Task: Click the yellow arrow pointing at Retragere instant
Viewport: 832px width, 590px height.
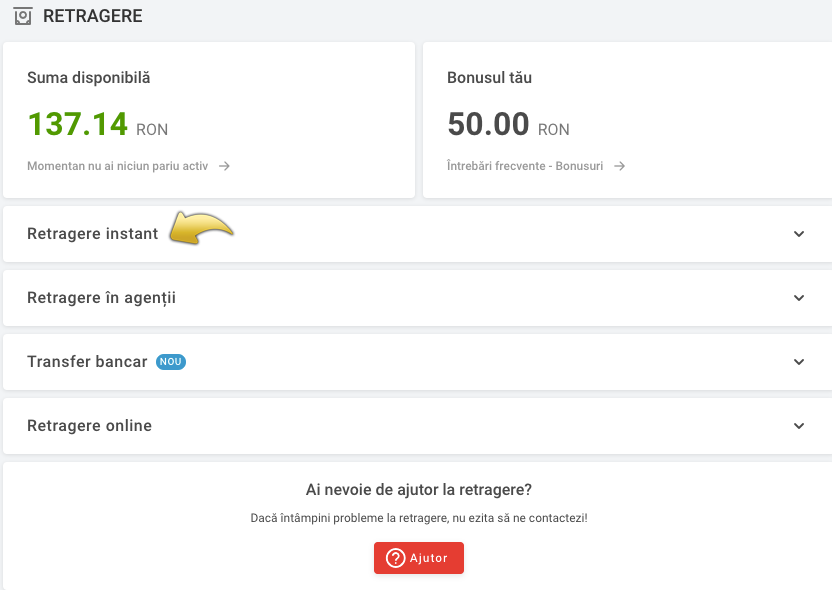Action: coord(201,228)
